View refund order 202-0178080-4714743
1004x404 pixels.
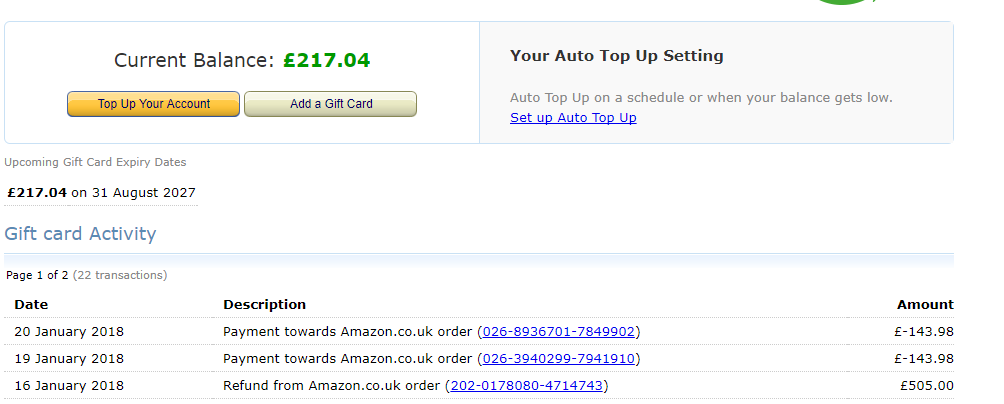(x=526, y=385)
